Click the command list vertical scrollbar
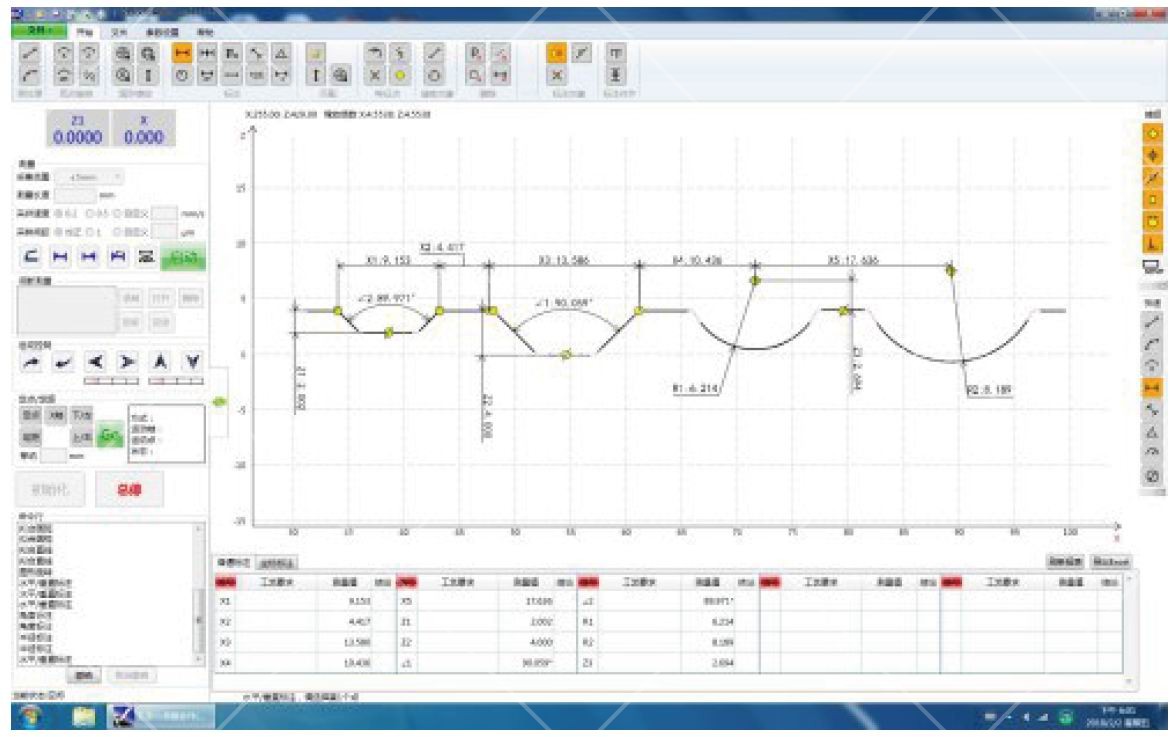The image size is (1176, 737). (x=199, y=594)
